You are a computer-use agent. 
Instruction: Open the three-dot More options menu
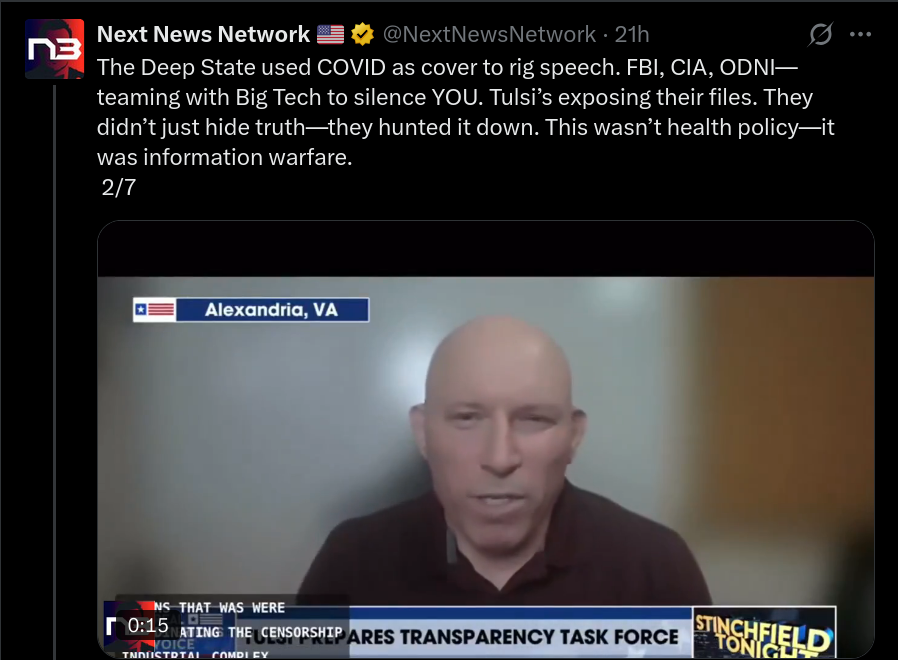click(860, 34)
